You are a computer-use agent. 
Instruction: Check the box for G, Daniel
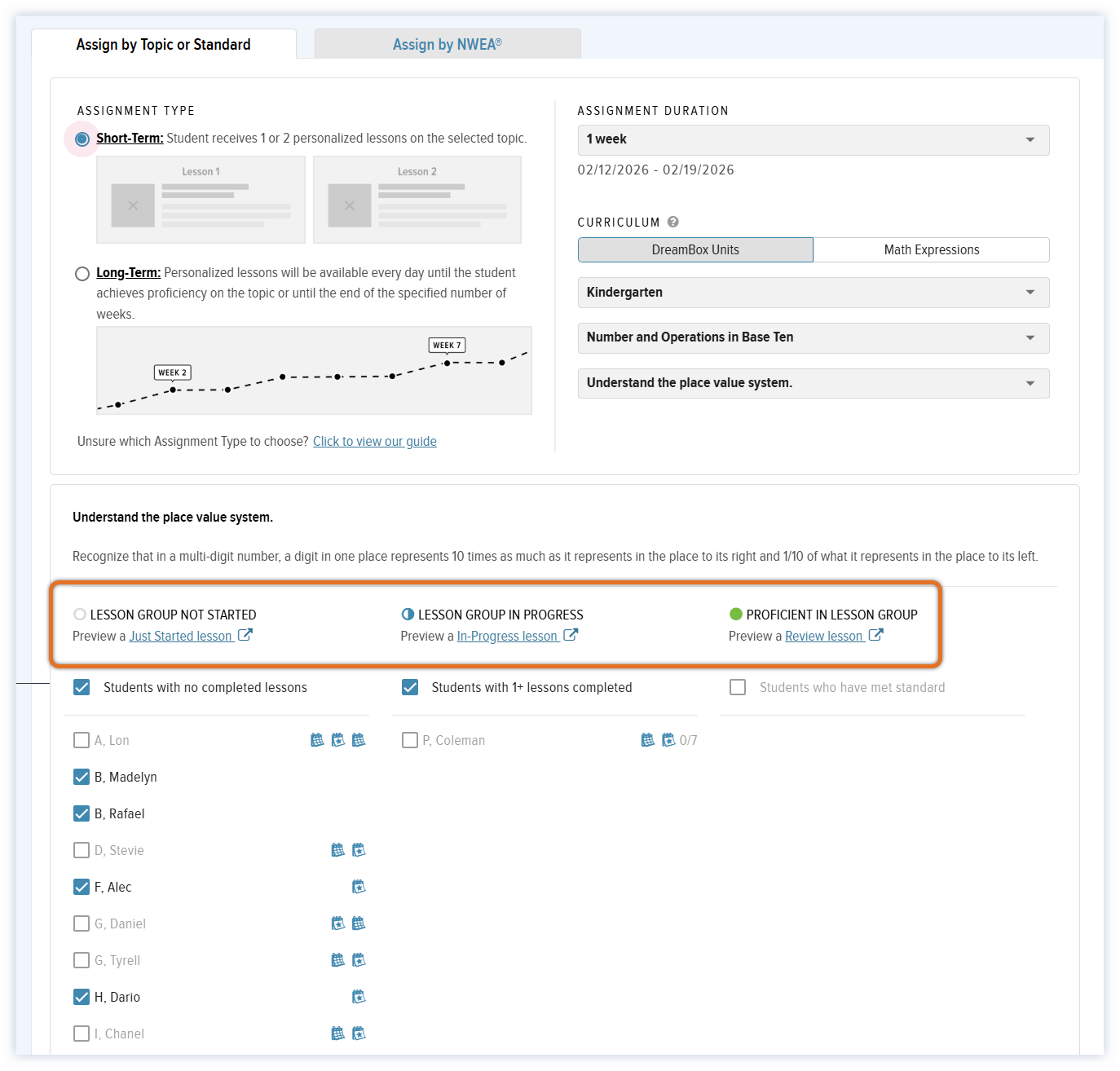[82, 923]
